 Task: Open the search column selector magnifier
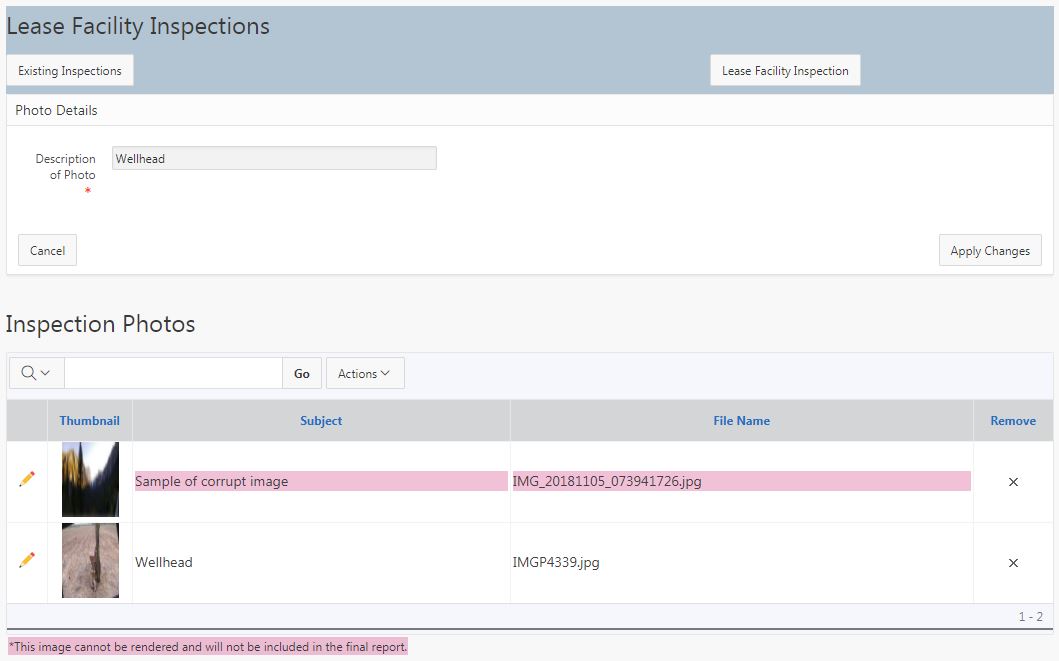pos(36,373)
